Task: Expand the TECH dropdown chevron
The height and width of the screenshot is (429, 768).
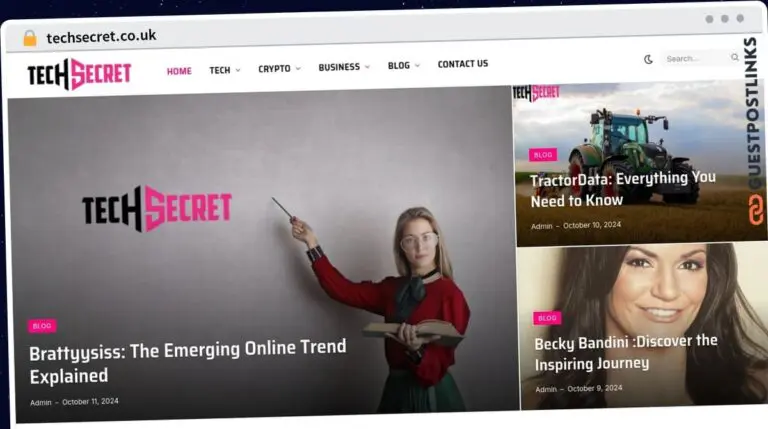Action: 238,70
